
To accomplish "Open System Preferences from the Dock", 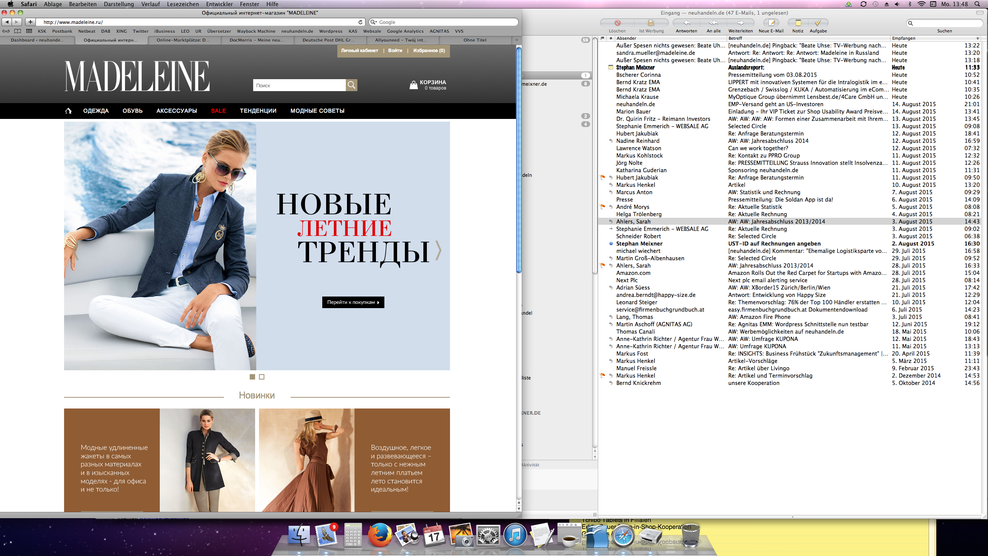I will (x=488, y=535).
